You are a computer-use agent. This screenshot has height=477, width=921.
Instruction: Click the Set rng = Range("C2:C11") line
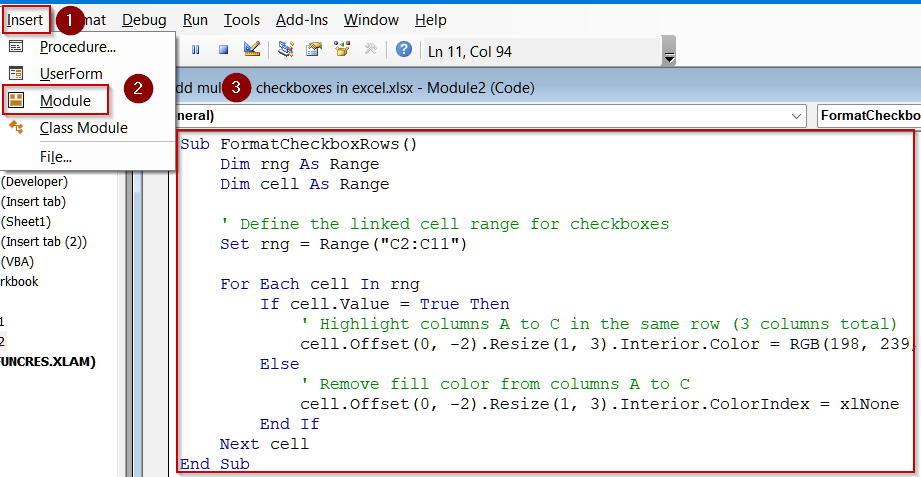(x=344, y=244)
